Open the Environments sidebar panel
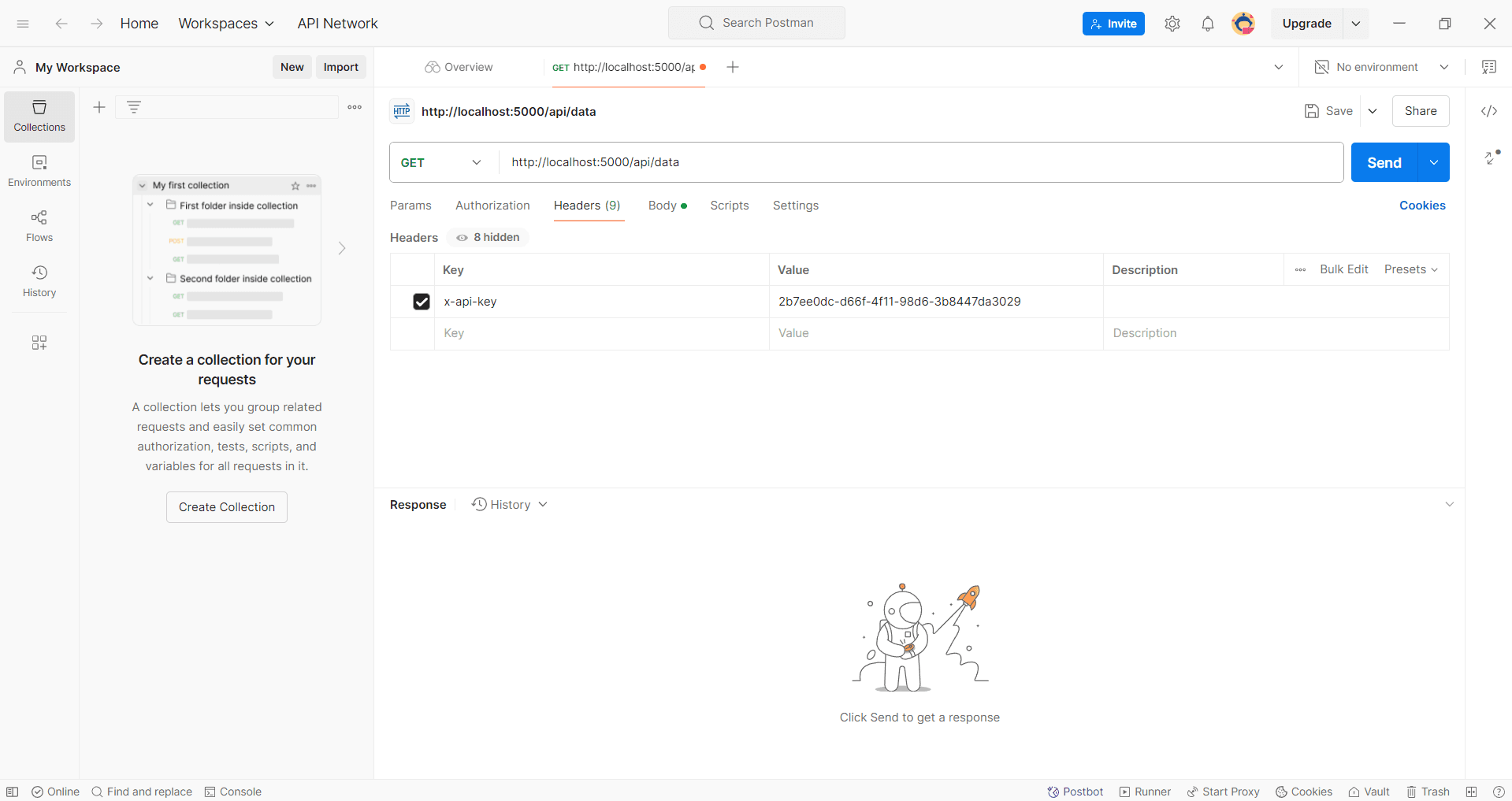1512x801 pixels. tap(39, 171)
